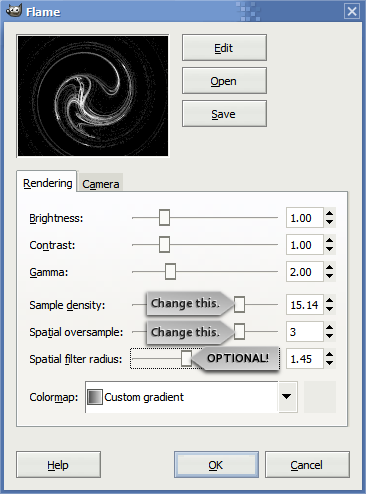Click the Save button
Screen dimensions: 366x494
(x=224, y=114)
